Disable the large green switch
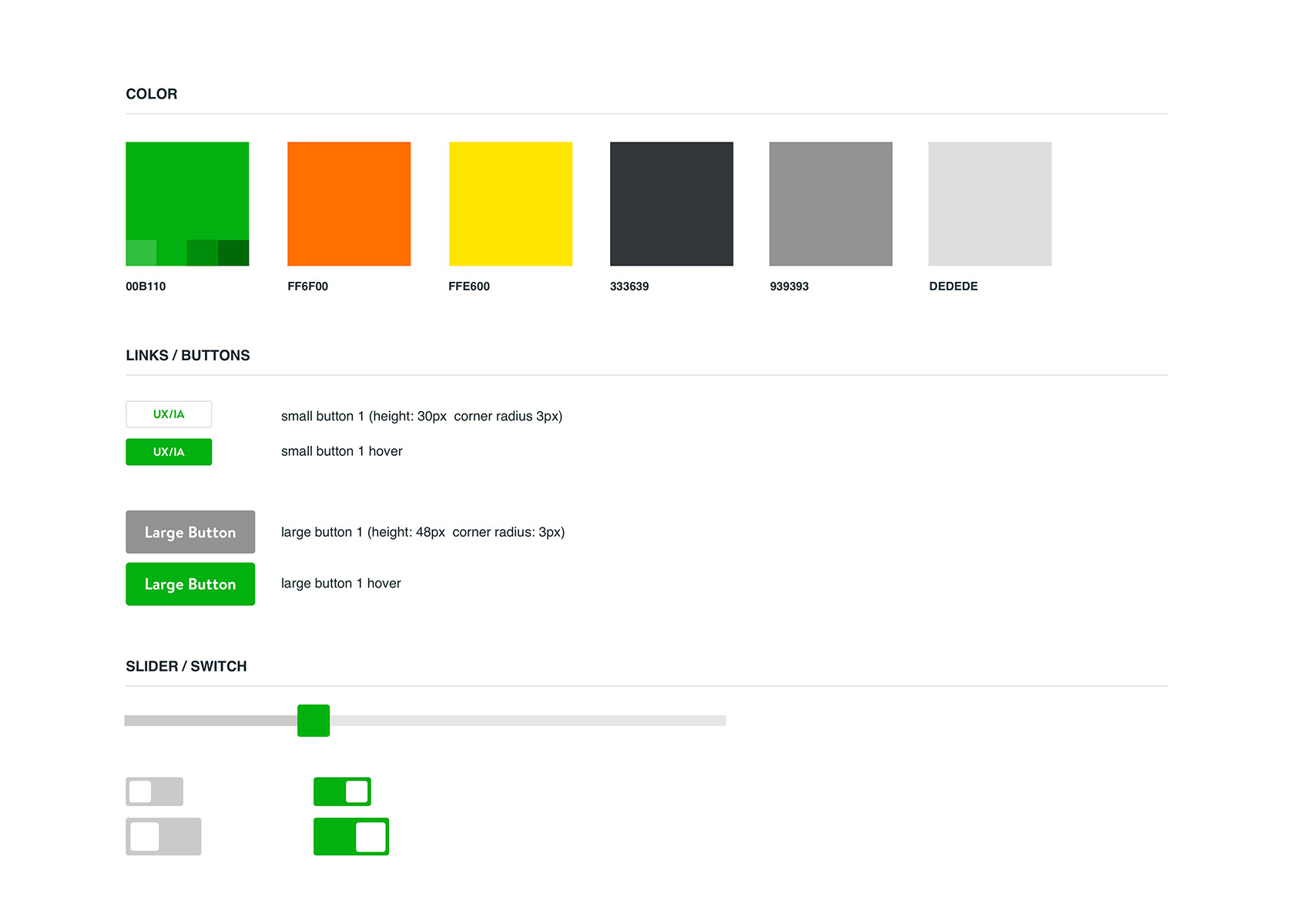Screen dimensions: 1294x924 (351, 837)
